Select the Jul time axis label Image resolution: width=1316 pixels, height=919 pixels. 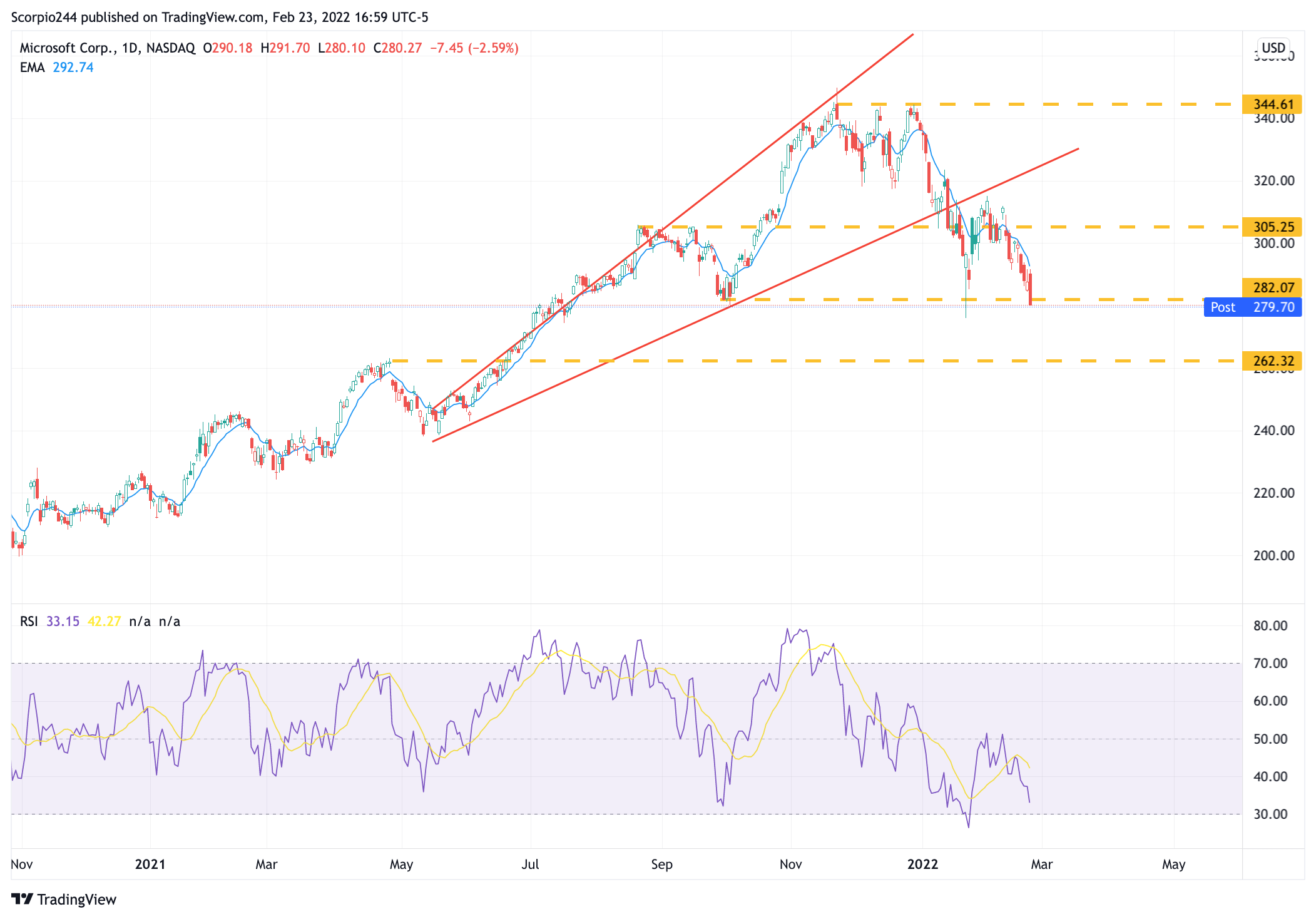530,864
